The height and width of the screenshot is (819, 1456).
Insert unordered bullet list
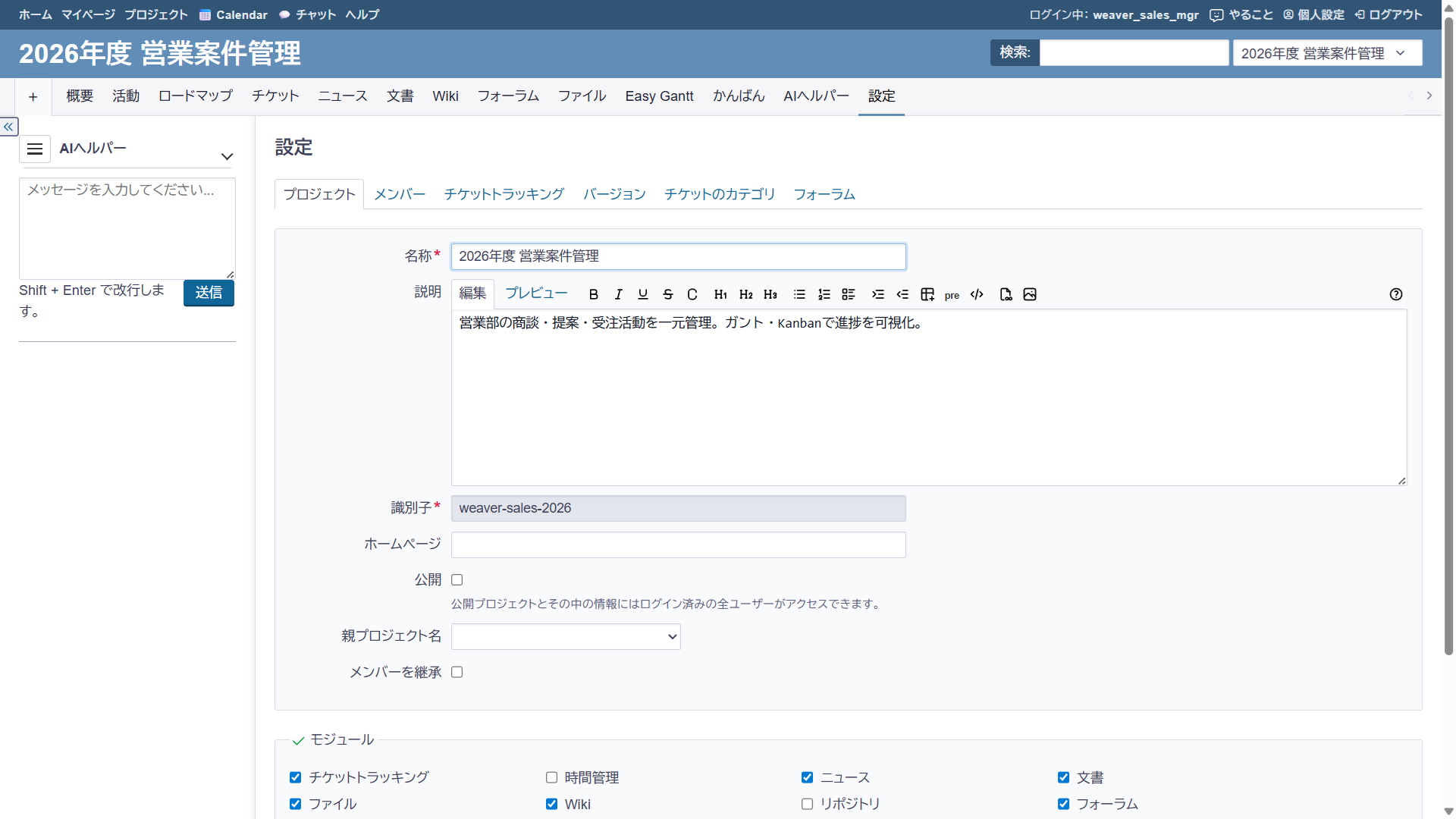click(799, 294)
